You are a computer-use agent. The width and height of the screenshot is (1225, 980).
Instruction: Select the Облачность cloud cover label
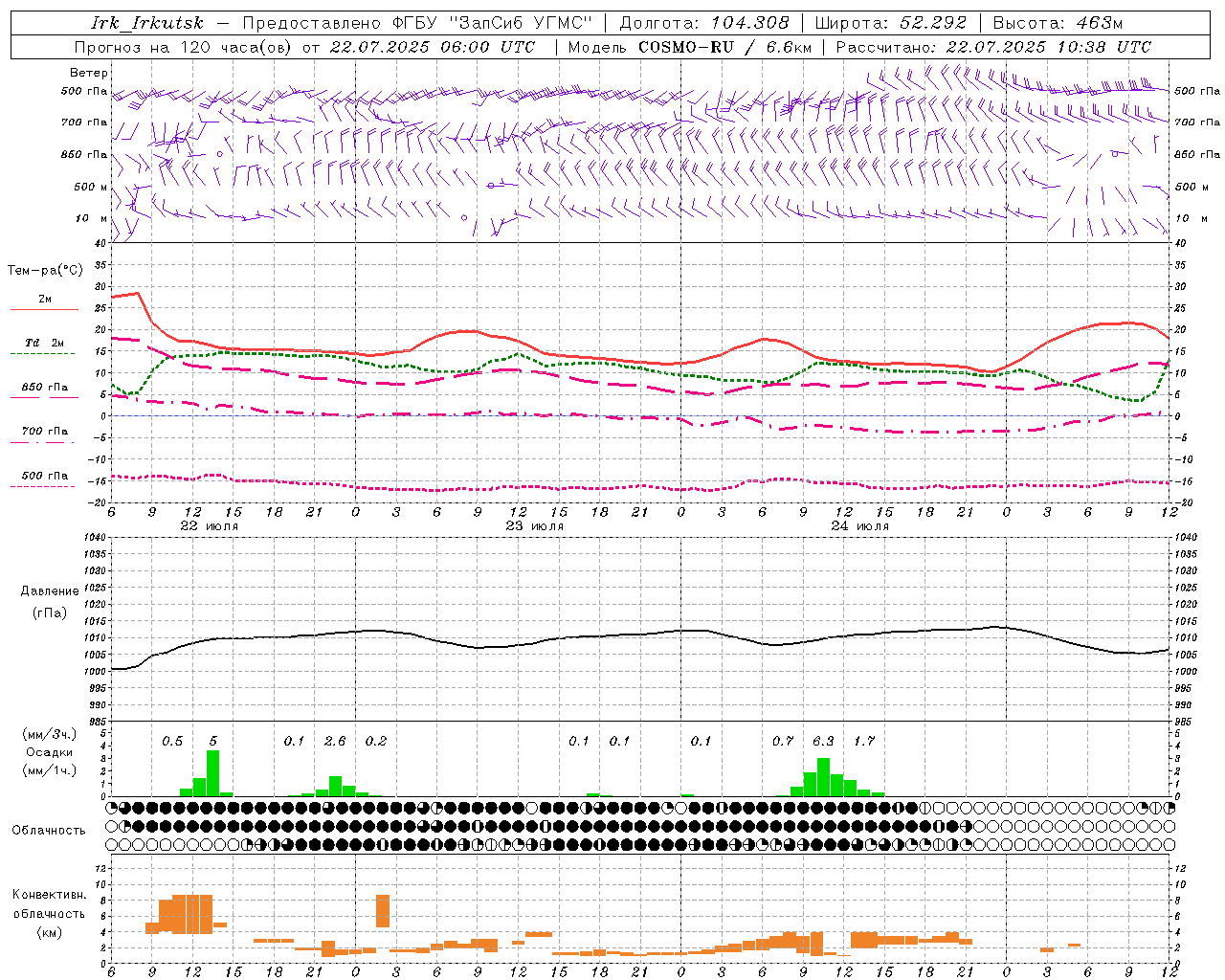pyautogui.click(x=49, y=831)
